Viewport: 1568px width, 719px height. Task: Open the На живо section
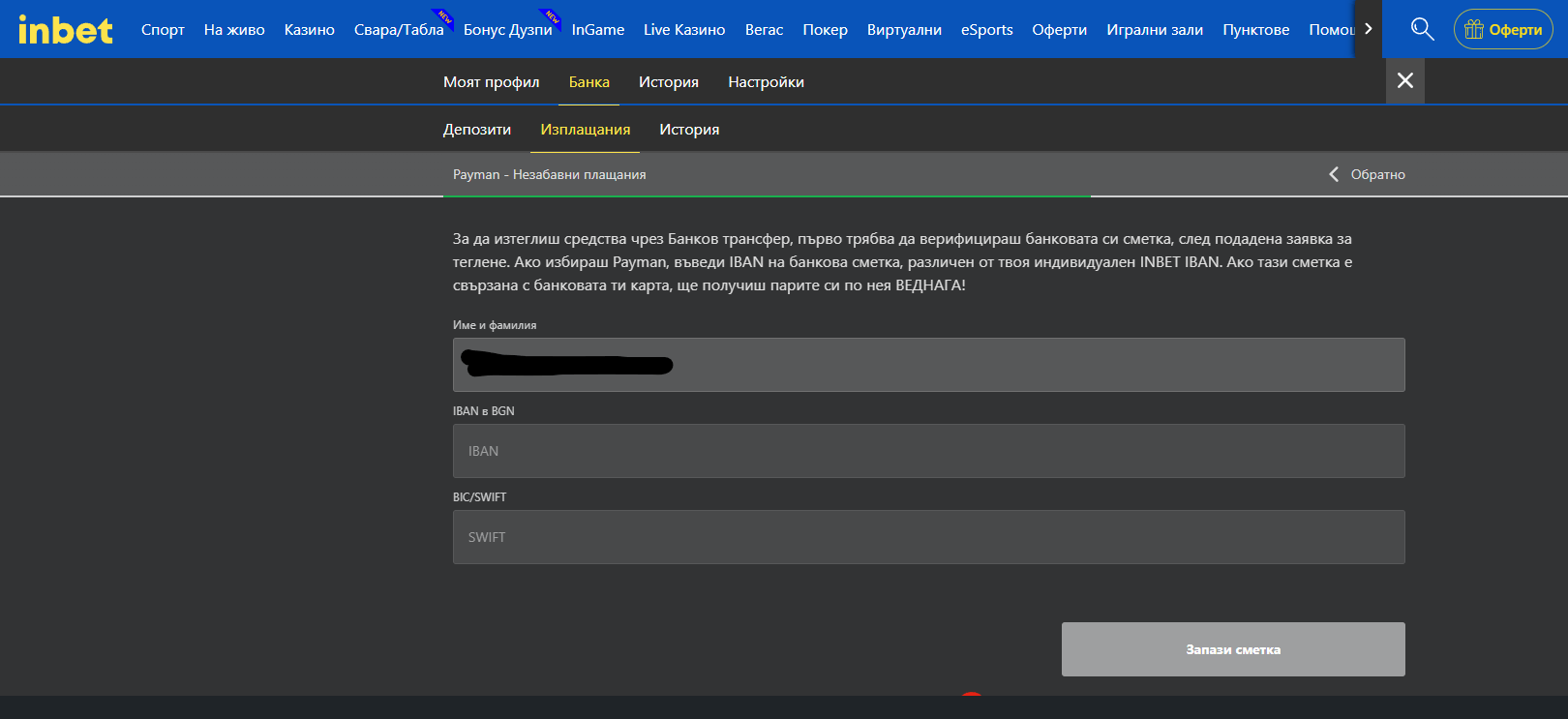pos(234,30)
